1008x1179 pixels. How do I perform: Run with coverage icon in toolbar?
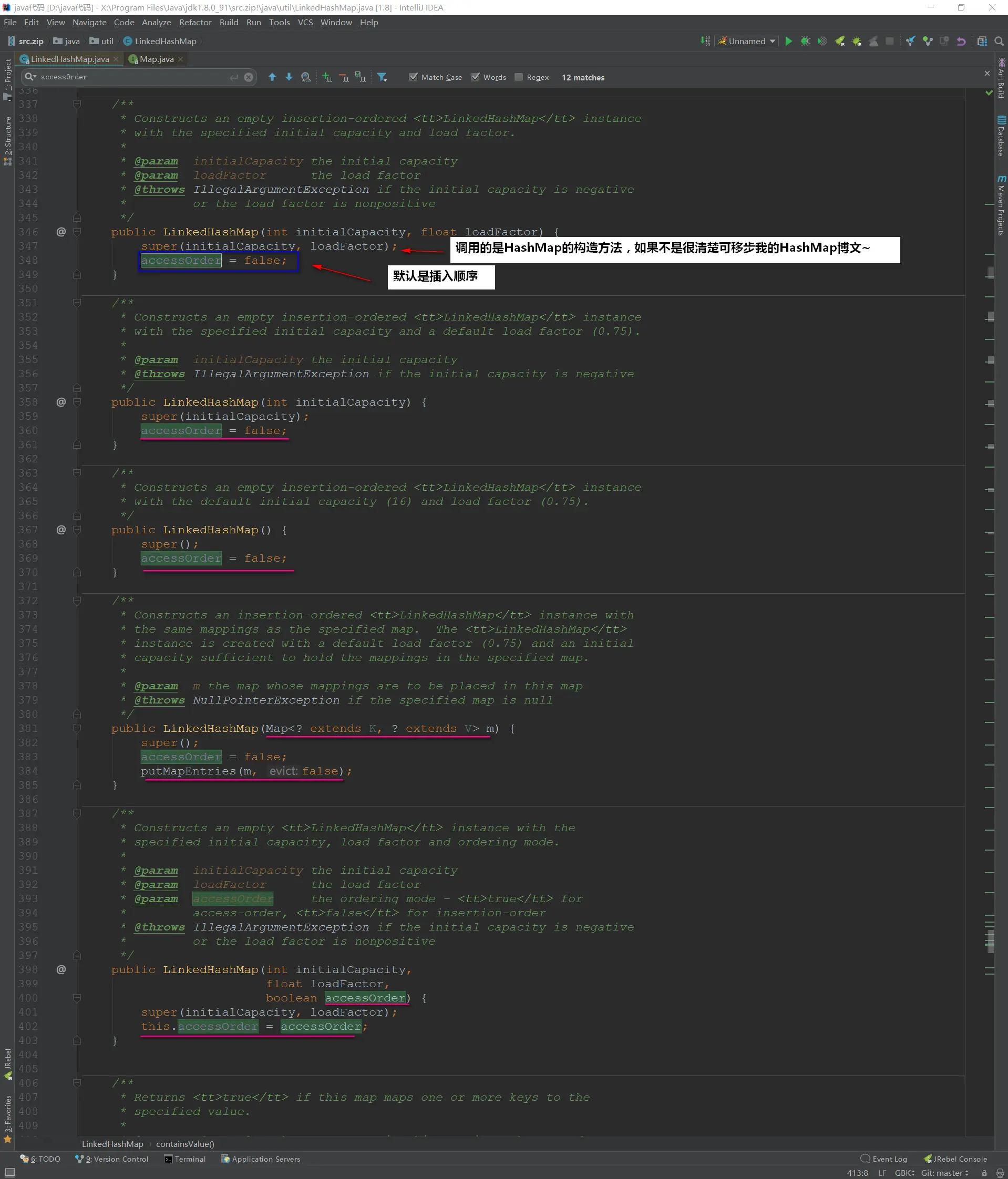coord(822,41)
